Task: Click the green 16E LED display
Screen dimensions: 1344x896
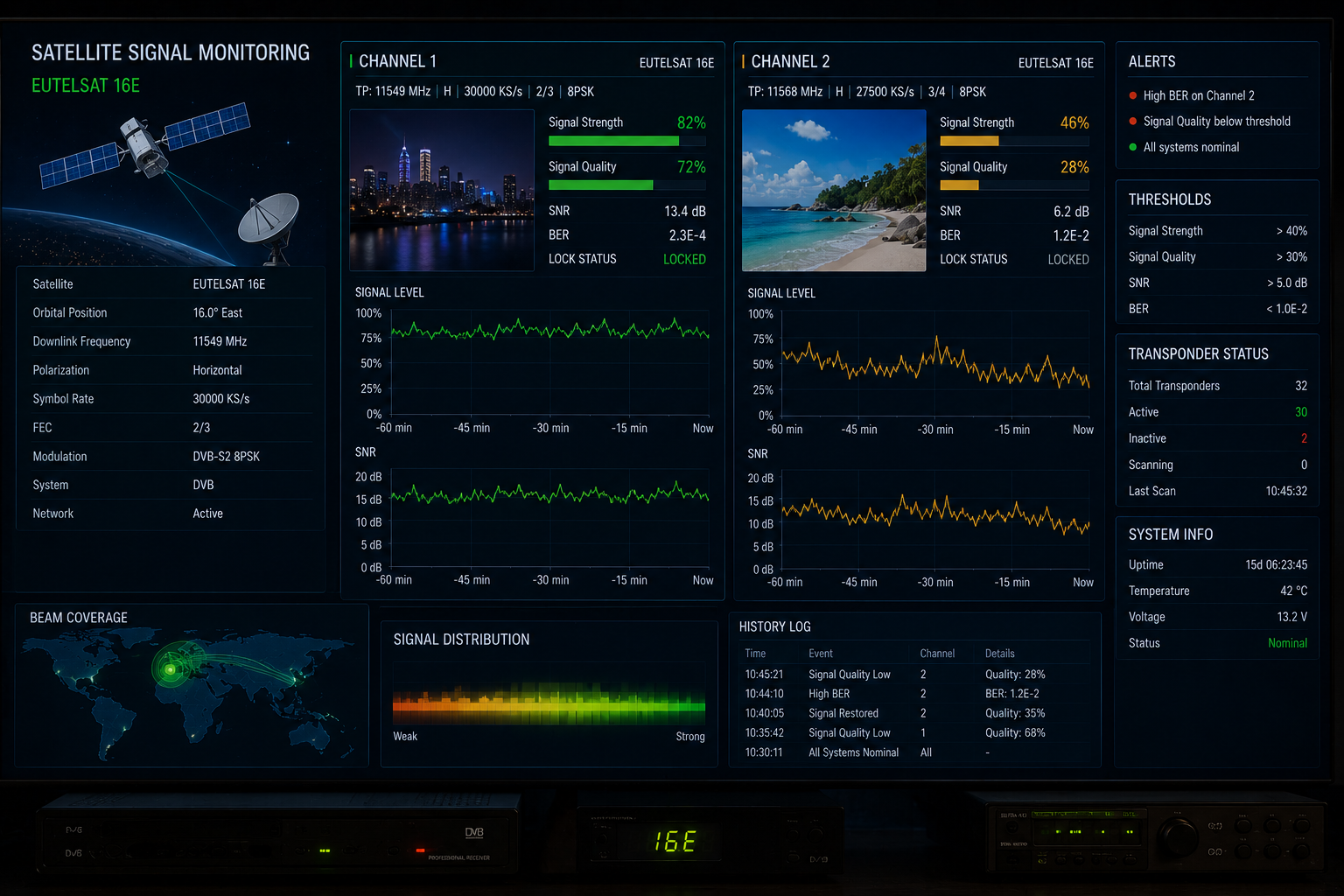Action: [675, 842]
